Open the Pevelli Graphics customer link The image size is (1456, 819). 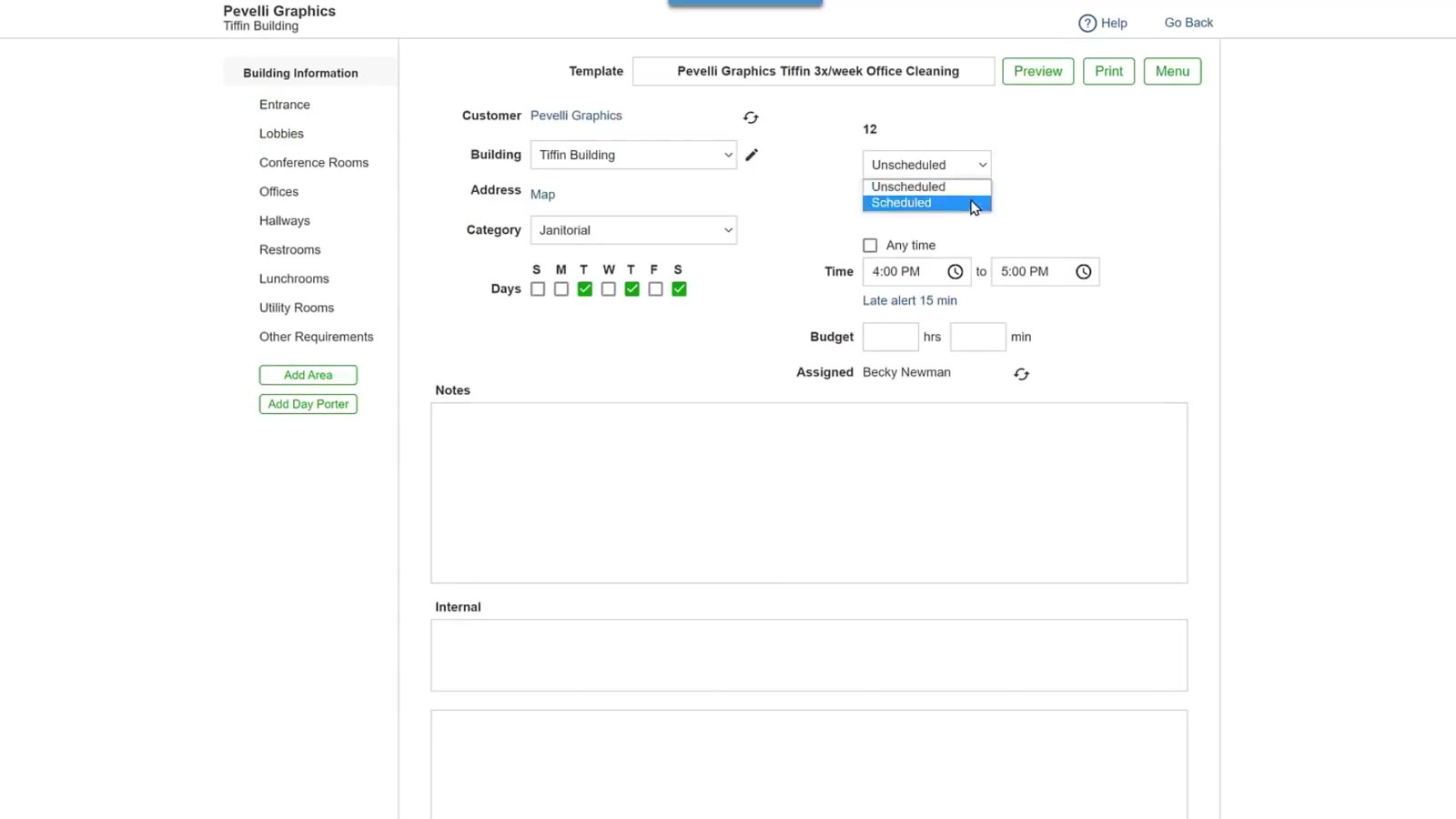pos(576,116)
